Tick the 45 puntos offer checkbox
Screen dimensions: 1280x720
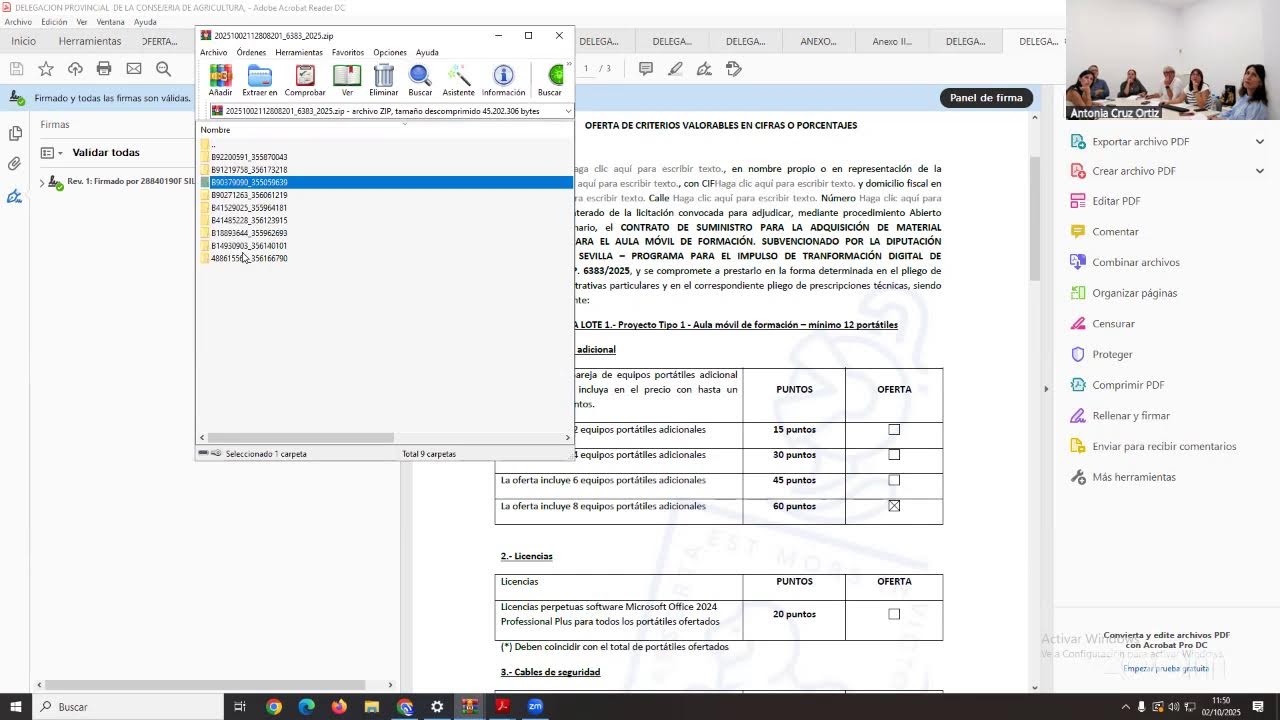click(894, 480)
